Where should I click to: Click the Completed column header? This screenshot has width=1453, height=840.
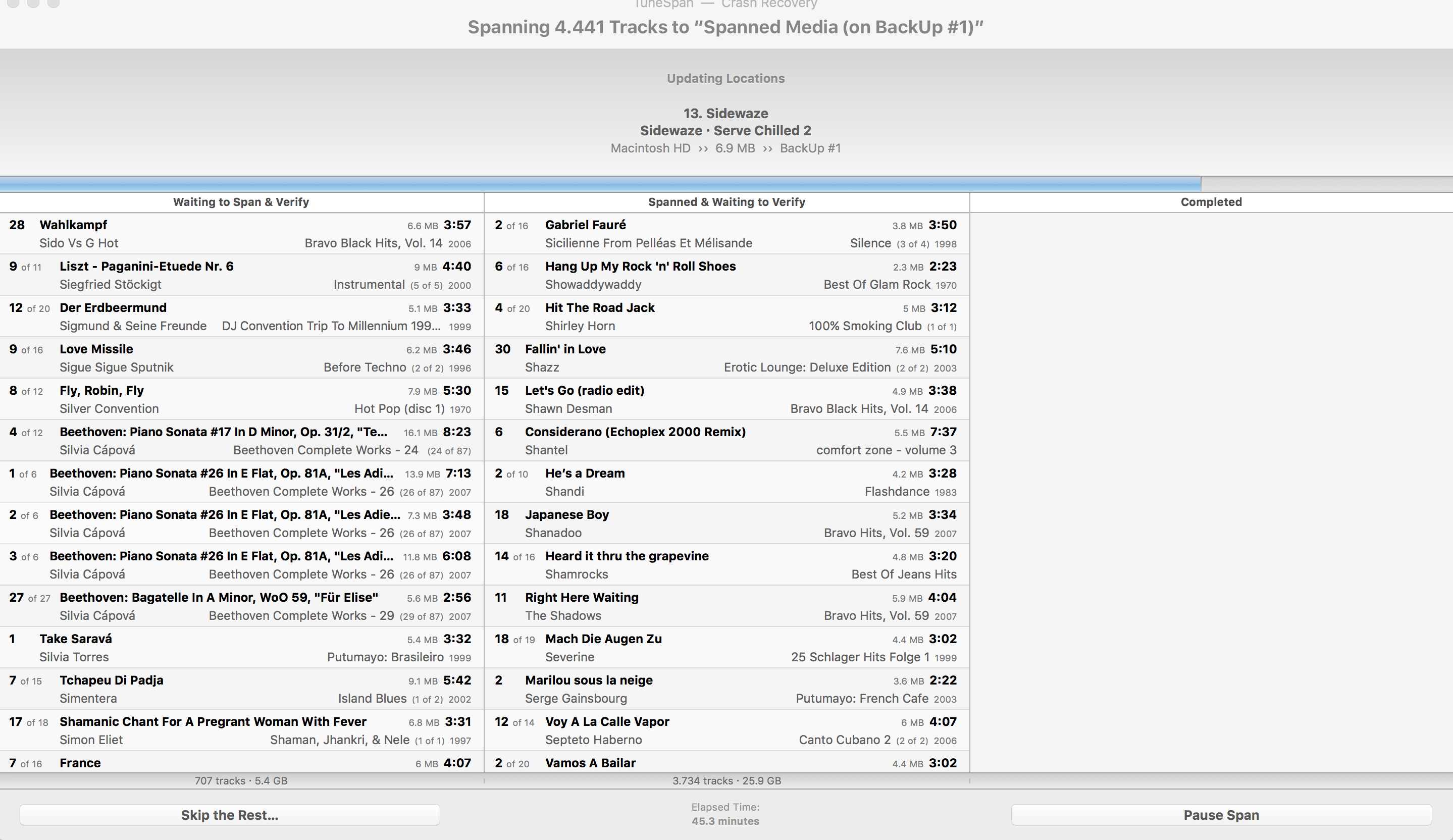tap(1211, 202)
